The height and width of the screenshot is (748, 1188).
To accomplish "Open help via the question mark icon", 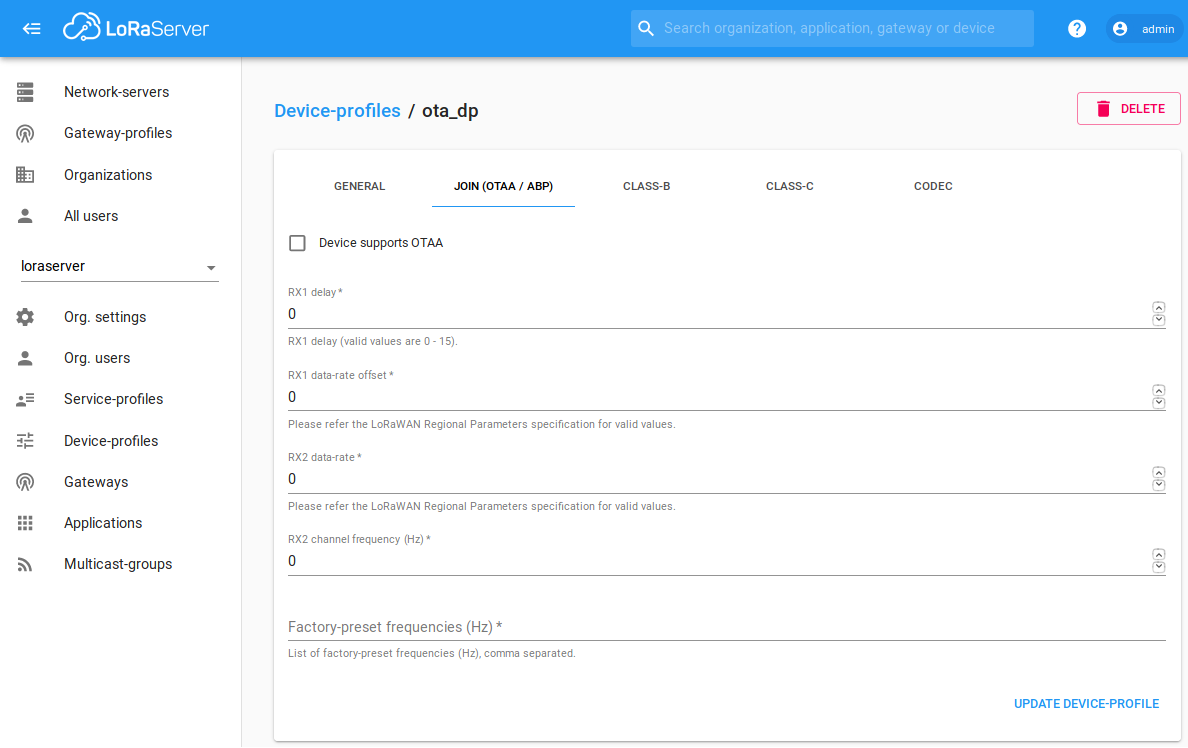I will [x=1076, y=28].
